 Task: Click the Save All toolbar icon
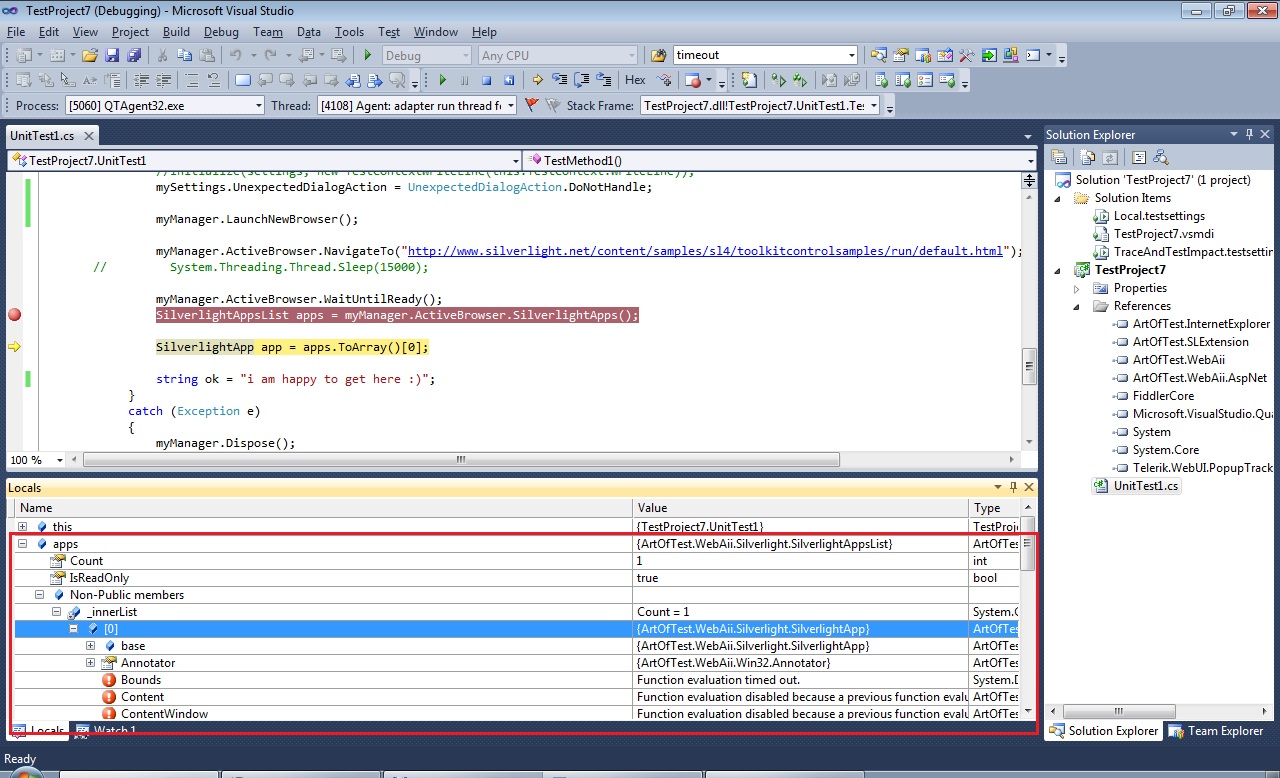pyautogui.click(x=131, y=56)
